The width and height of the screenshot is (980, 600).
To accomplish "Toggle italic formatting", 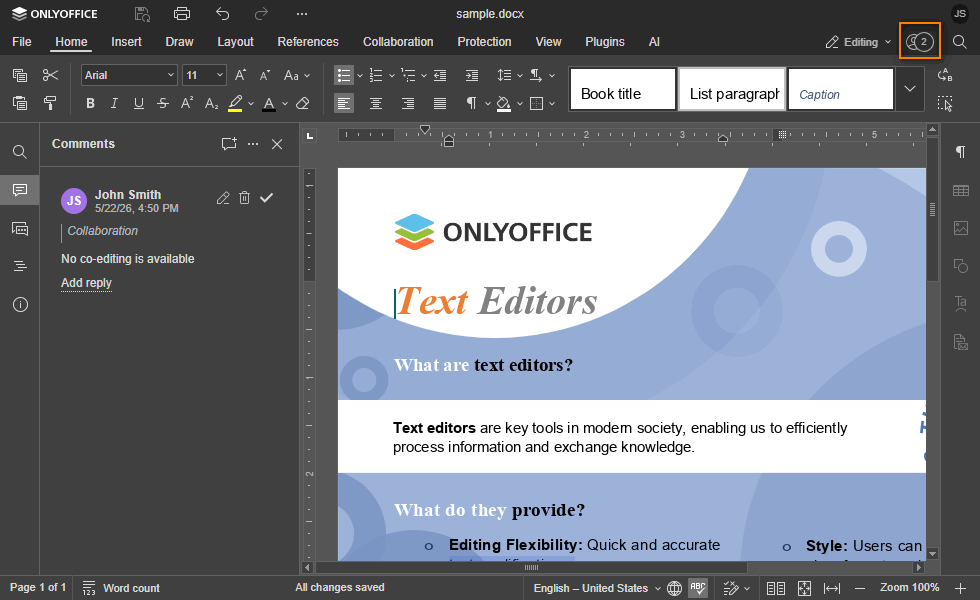I will [114, 103].
